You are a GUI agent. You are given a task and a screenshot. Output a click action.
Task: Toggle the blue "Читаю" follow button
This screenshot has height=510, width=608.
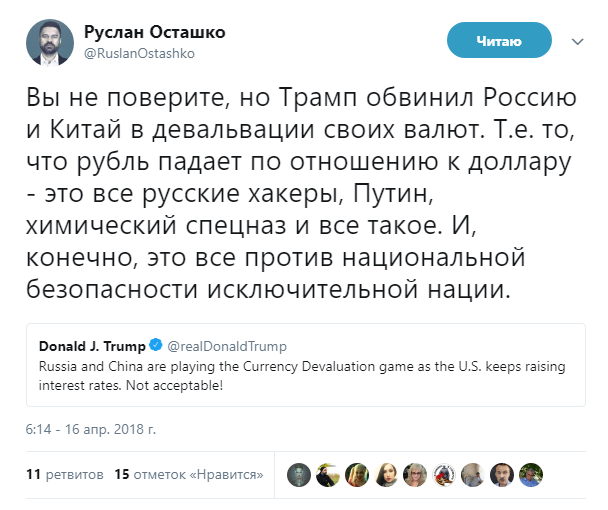498,41
